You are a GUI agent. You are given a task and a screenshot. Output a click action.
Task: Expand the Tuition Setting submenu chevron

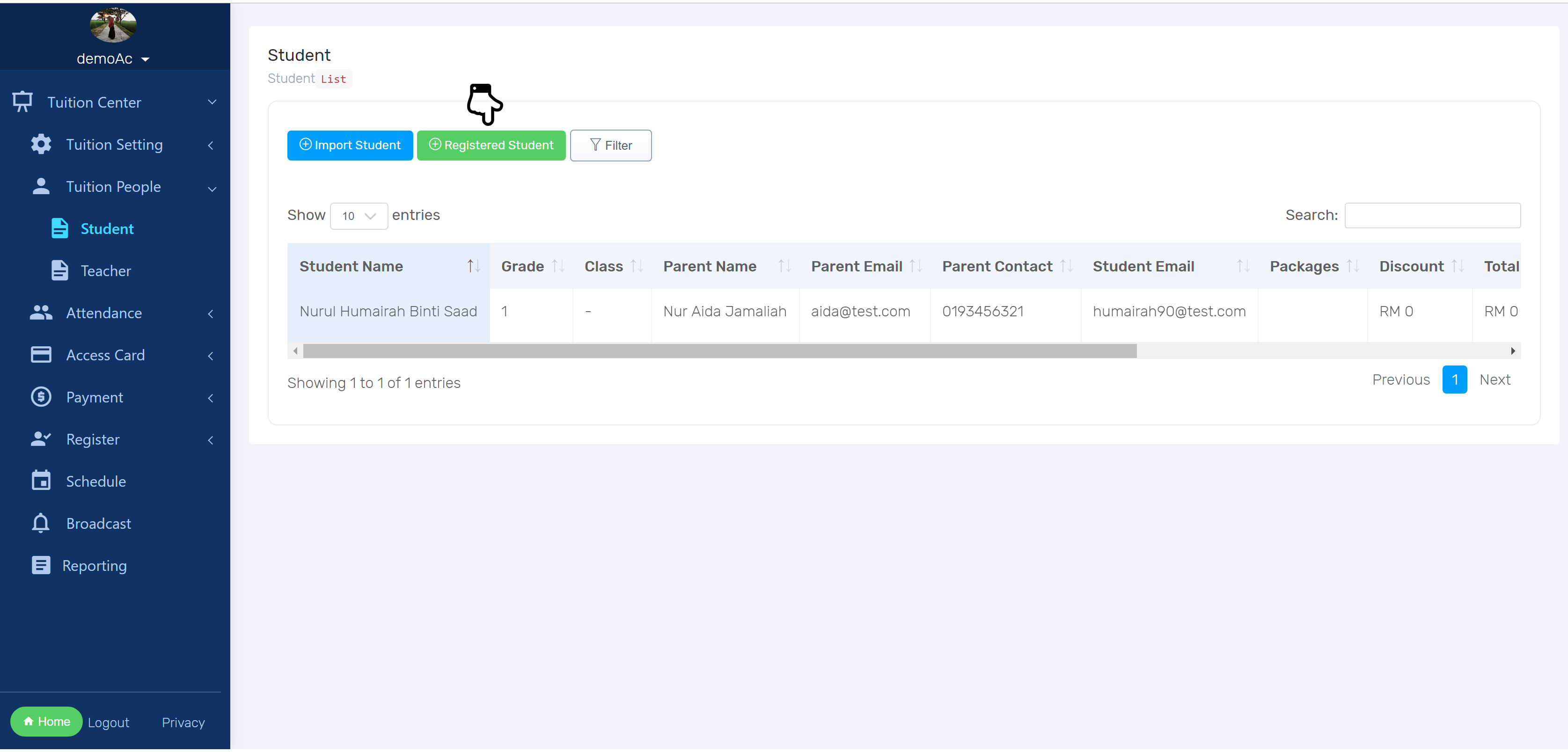(211, 145)
